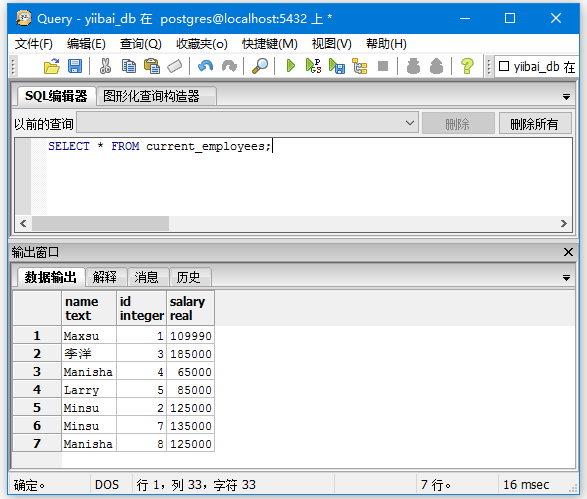Image resolution: width=587 pixels, height=499 pixels.
Task: Open file using the folder toolbar icon
Action: pos(52,66)
